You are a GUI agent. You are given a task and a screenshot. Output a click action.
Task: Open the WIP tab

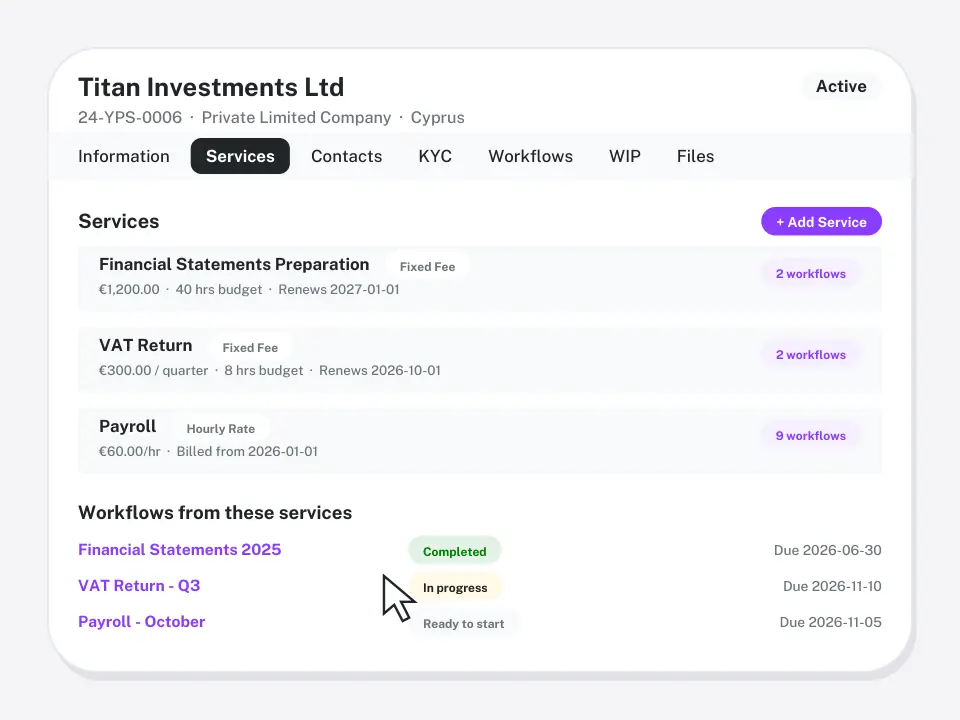pyautogui.click(x=625, y=156)
